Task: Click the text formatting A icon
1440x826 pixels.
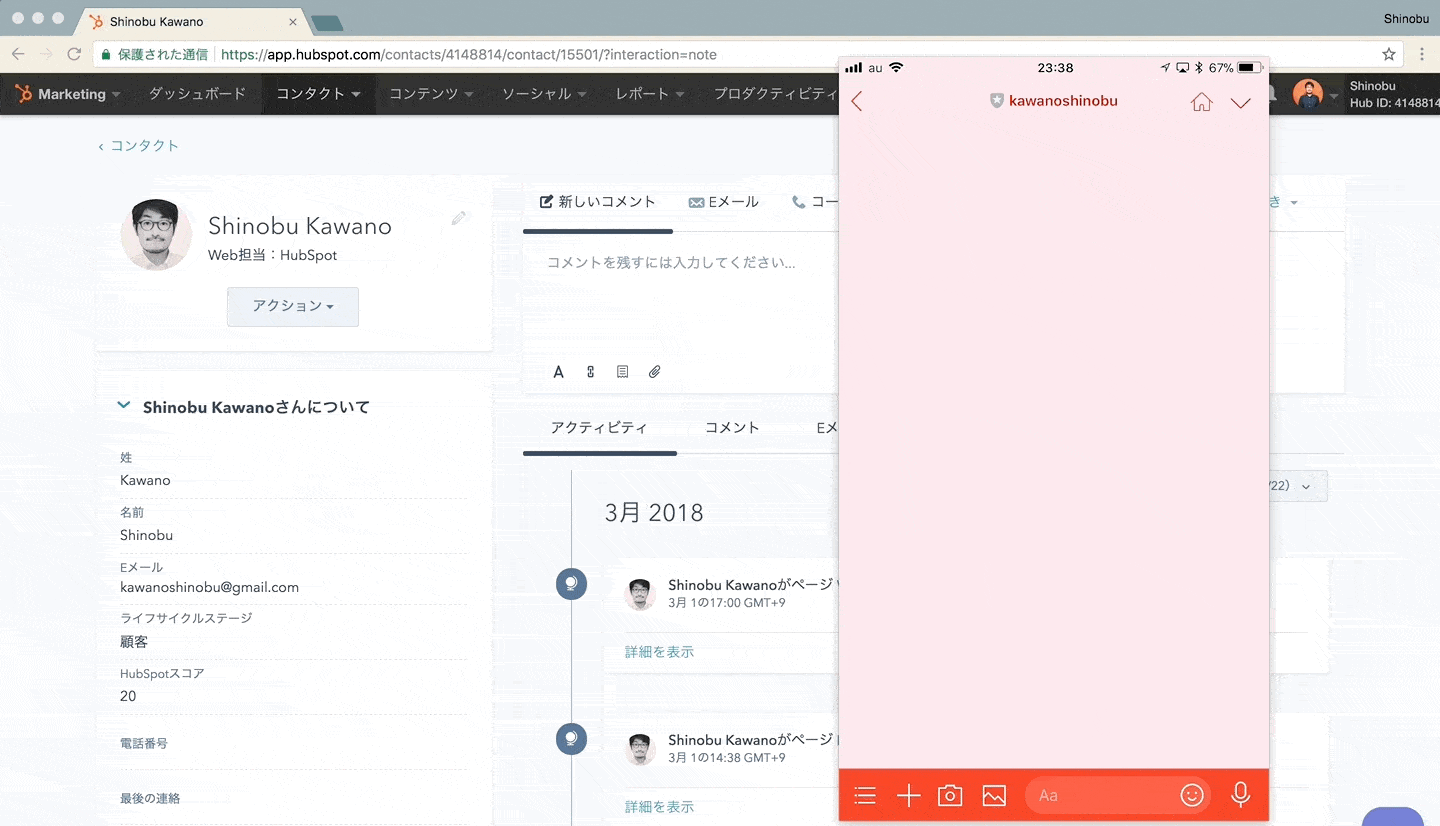Action: pyautogui.click(x=559, y=372)
